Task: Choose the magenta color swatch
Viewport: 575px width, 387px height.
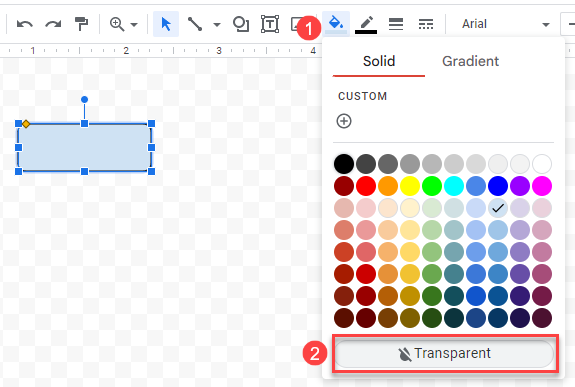Action: tap(542, 186)
